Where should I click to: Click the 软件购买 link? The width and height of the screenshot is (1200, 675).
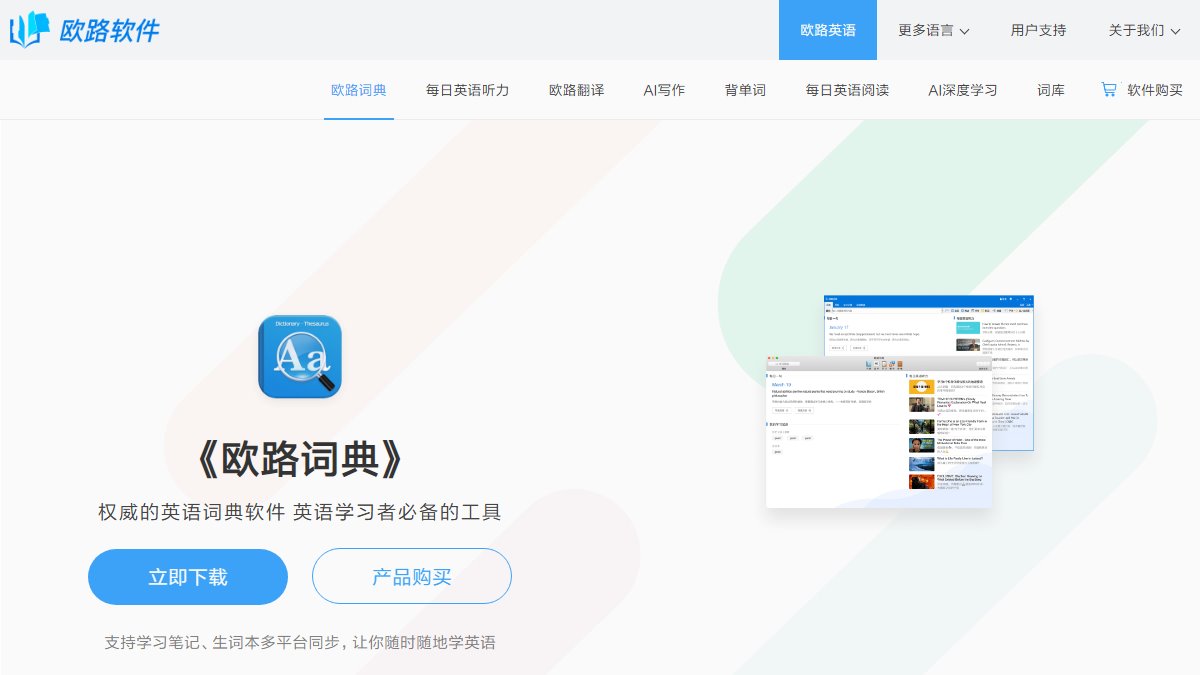1155,90
